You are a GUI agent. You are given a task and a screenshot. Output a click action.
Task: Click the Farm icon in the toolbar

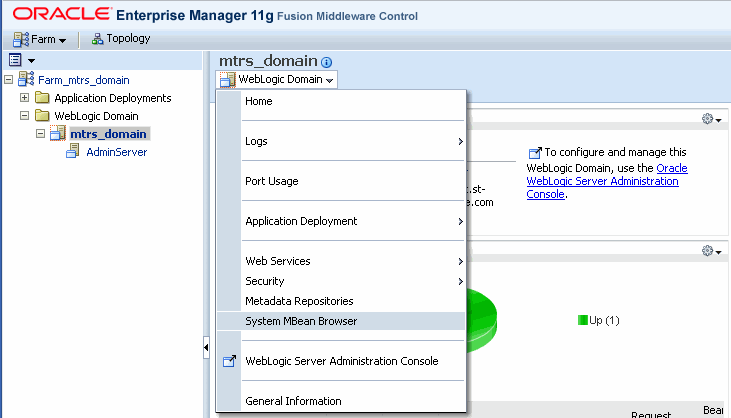point(21,40)
